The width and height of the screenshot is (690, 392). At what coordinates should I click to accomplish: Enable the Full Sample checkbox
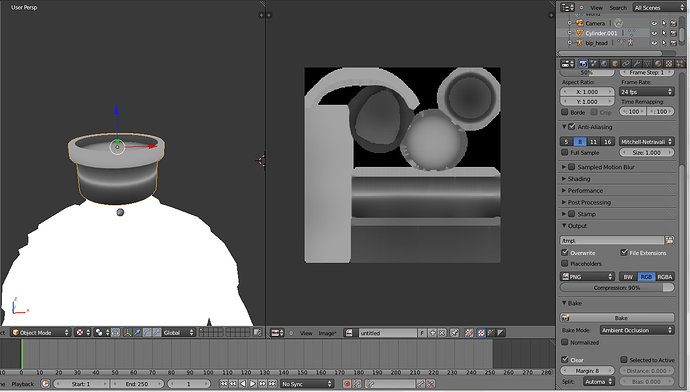coord(565,152)
